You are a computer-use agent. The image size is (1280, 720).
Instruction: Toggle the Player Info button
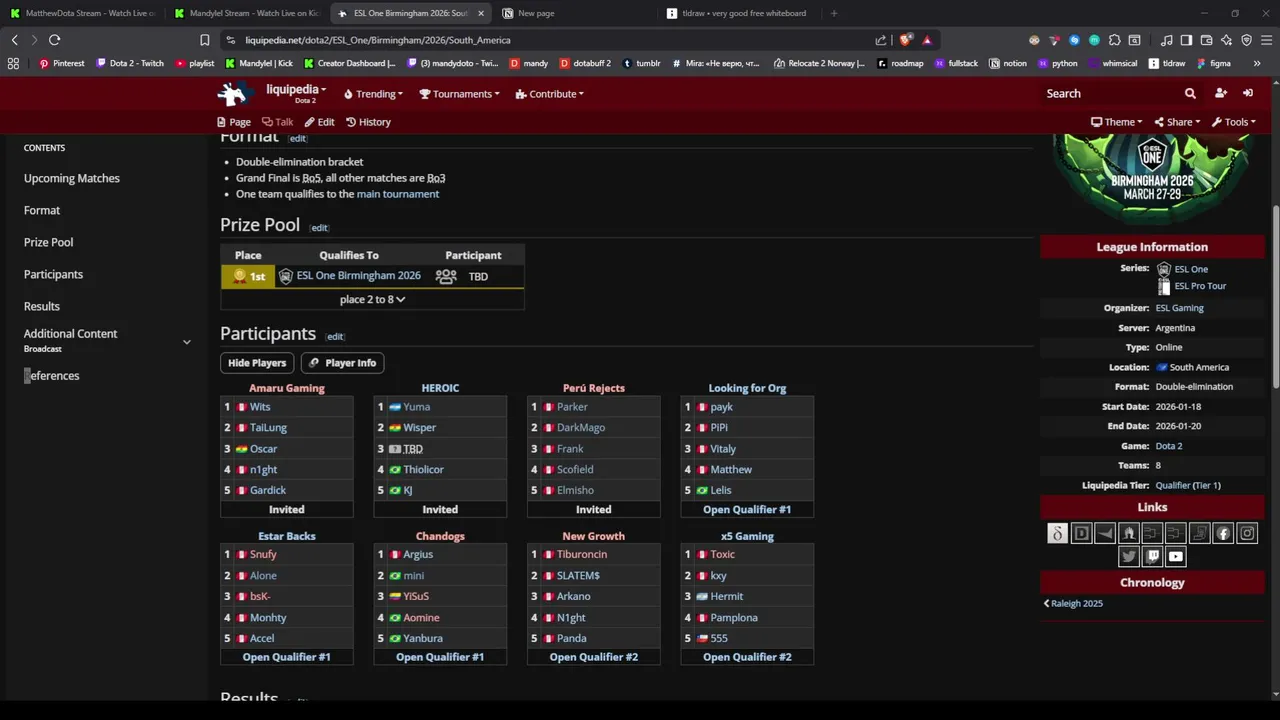(x=342, y=363)
